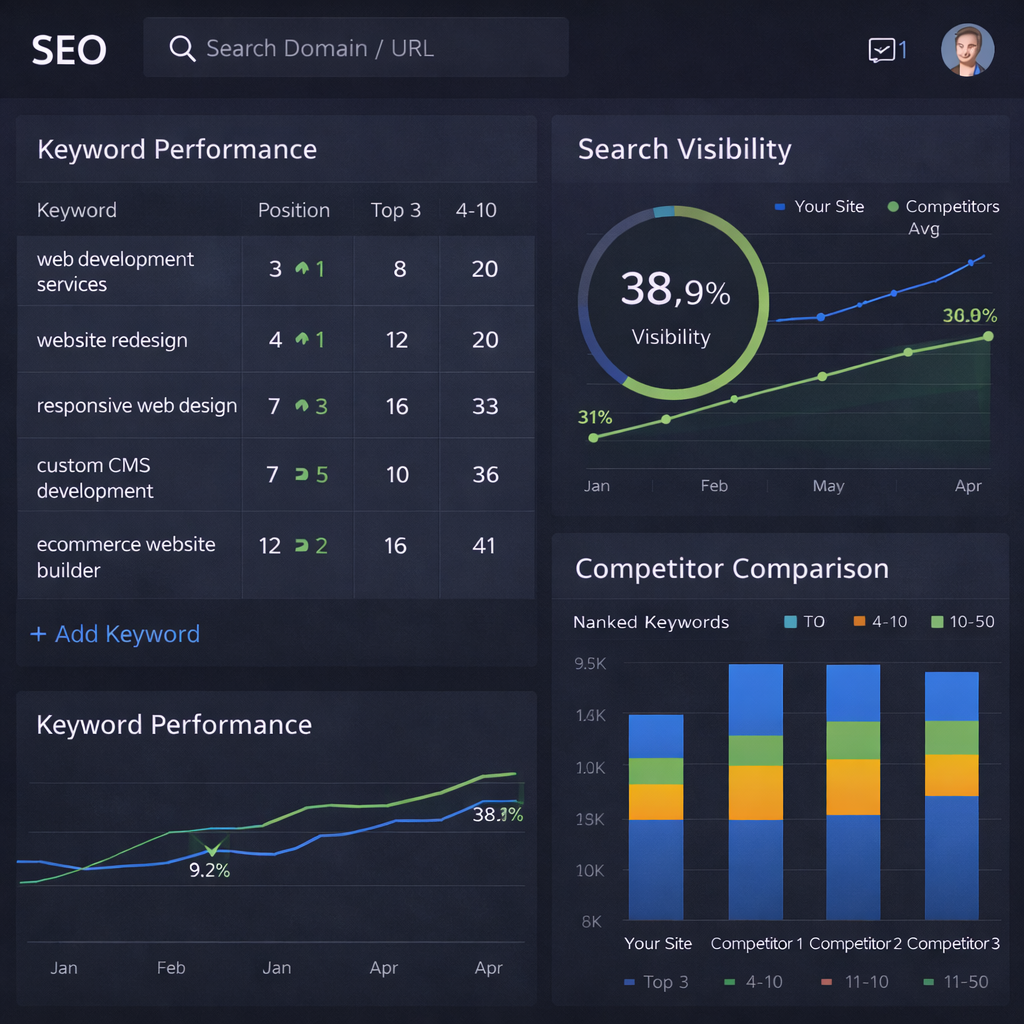Image resolution: width=1024 pixels, height=1024 pixels.
Task: Click the orange 4-10 legend swatch
Action: 859,622
